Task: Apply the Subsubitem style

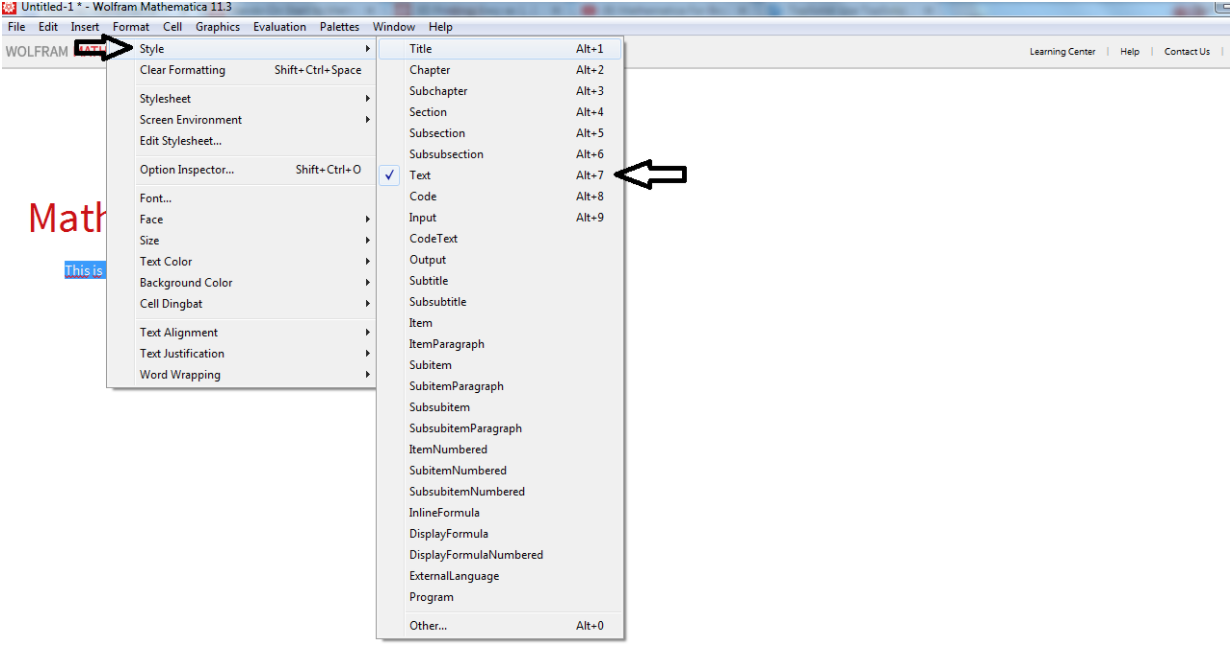Action: 500,408
